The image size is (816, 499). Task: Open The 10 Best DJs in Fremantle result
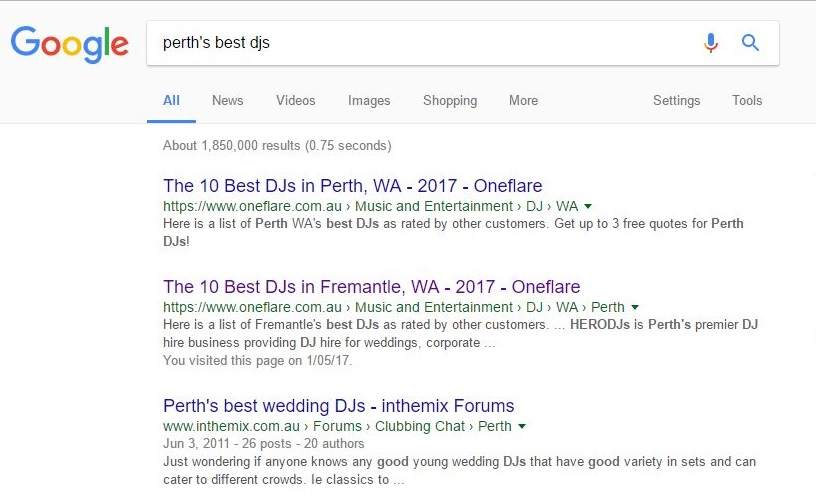(372, 287)
